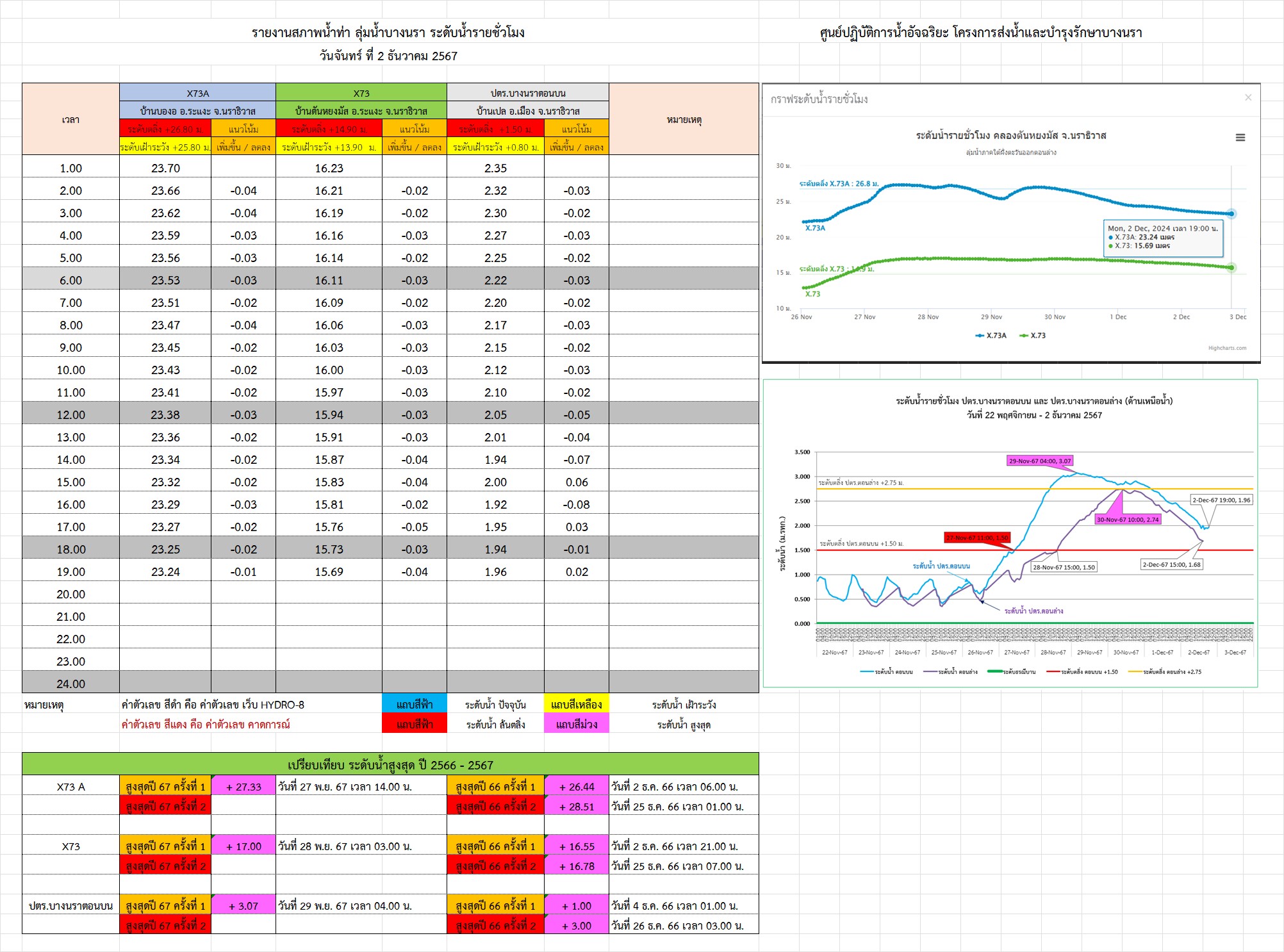Click the trend value -0.08 in row 16.00
This screenshot has width=1284, height=952.
[577, 504]
